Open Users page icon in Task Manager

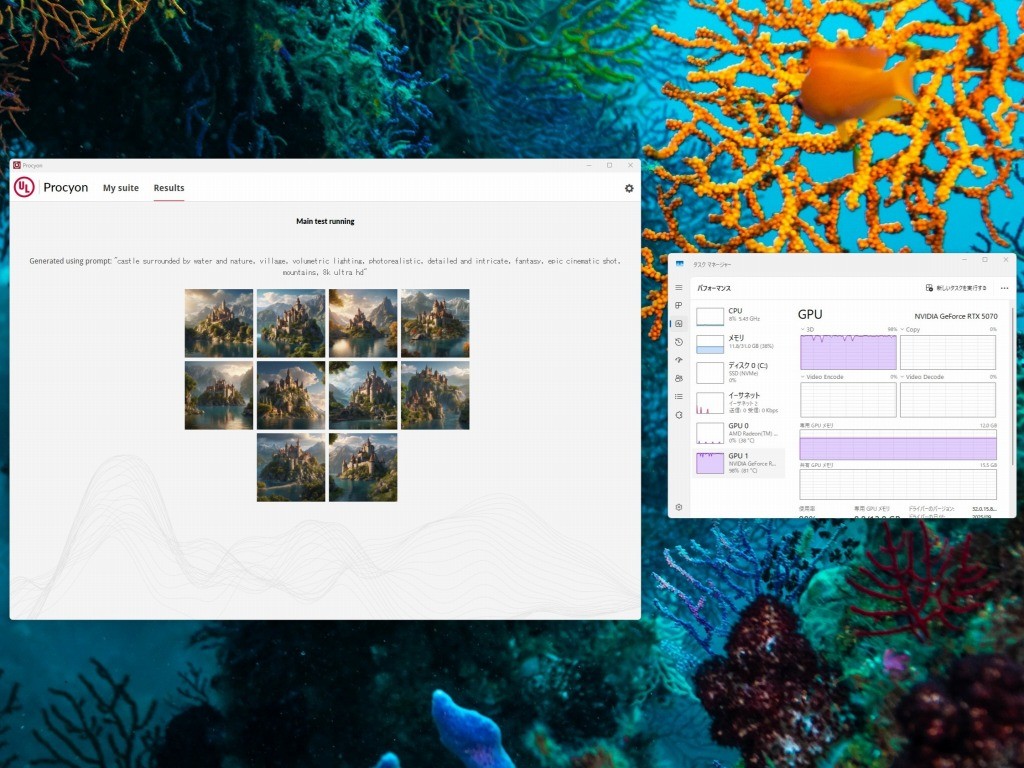679,378
